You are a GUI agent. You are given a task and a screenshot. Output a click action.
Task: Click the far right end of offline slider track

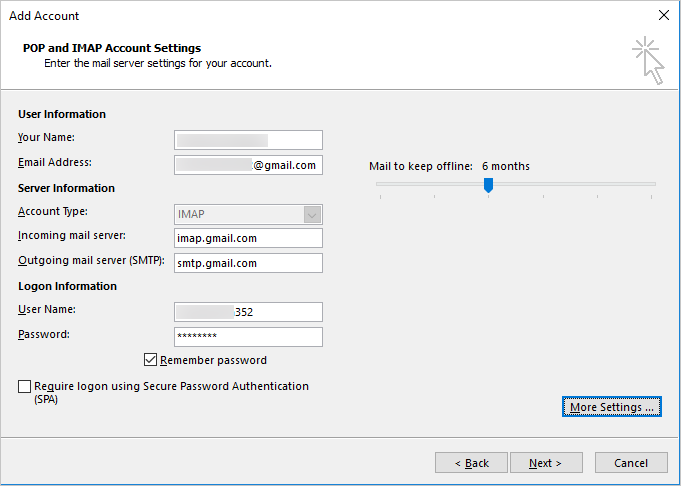[654, 184]
